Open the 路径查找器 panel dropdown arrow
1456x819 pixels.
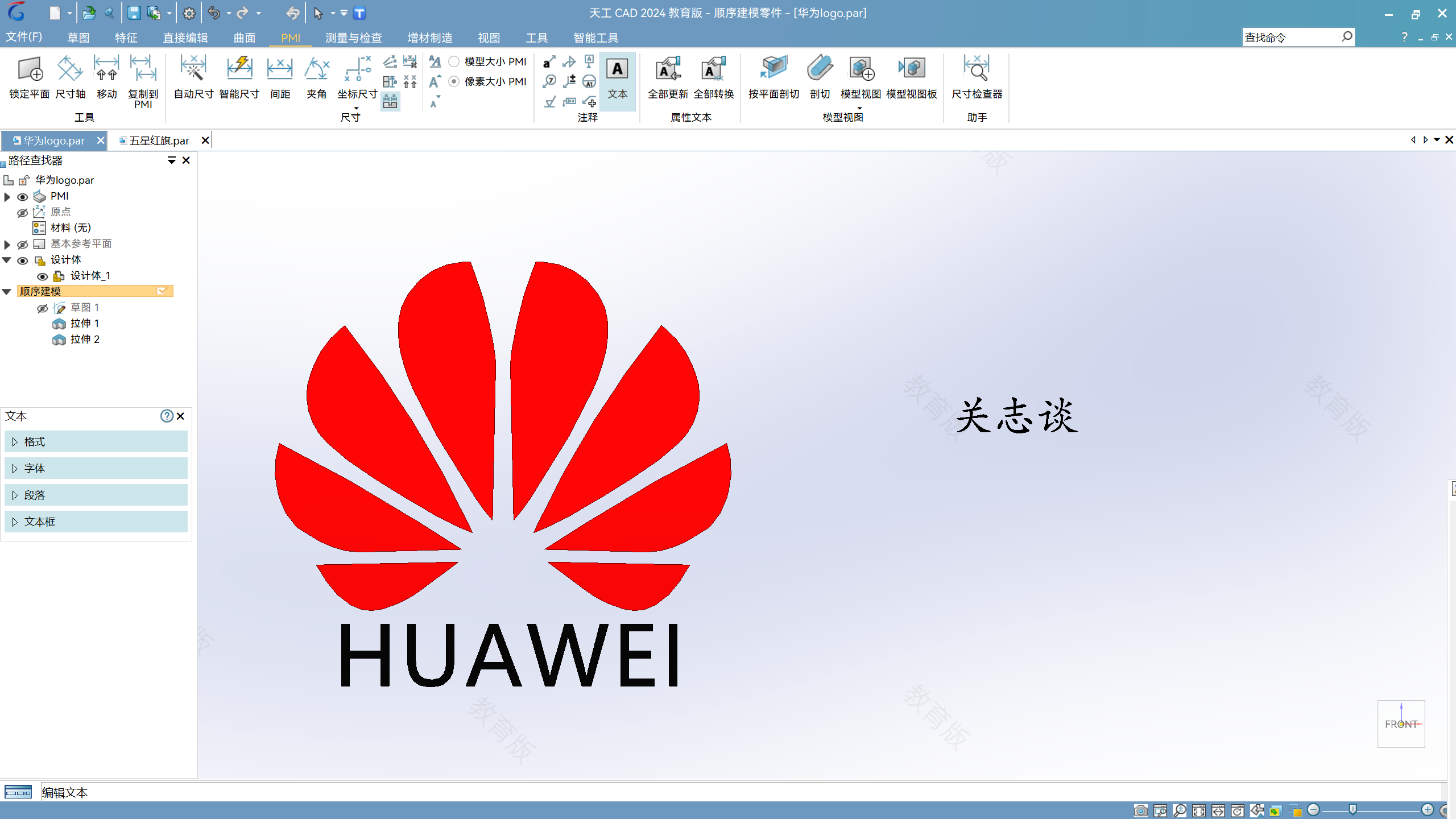[171, 160]
